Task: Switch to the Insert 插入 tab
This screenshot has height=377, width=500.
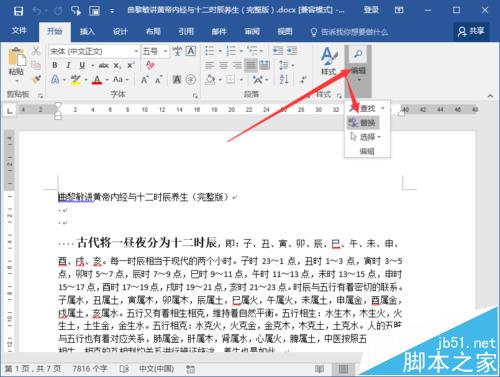Action: click(x=87, y=32)
